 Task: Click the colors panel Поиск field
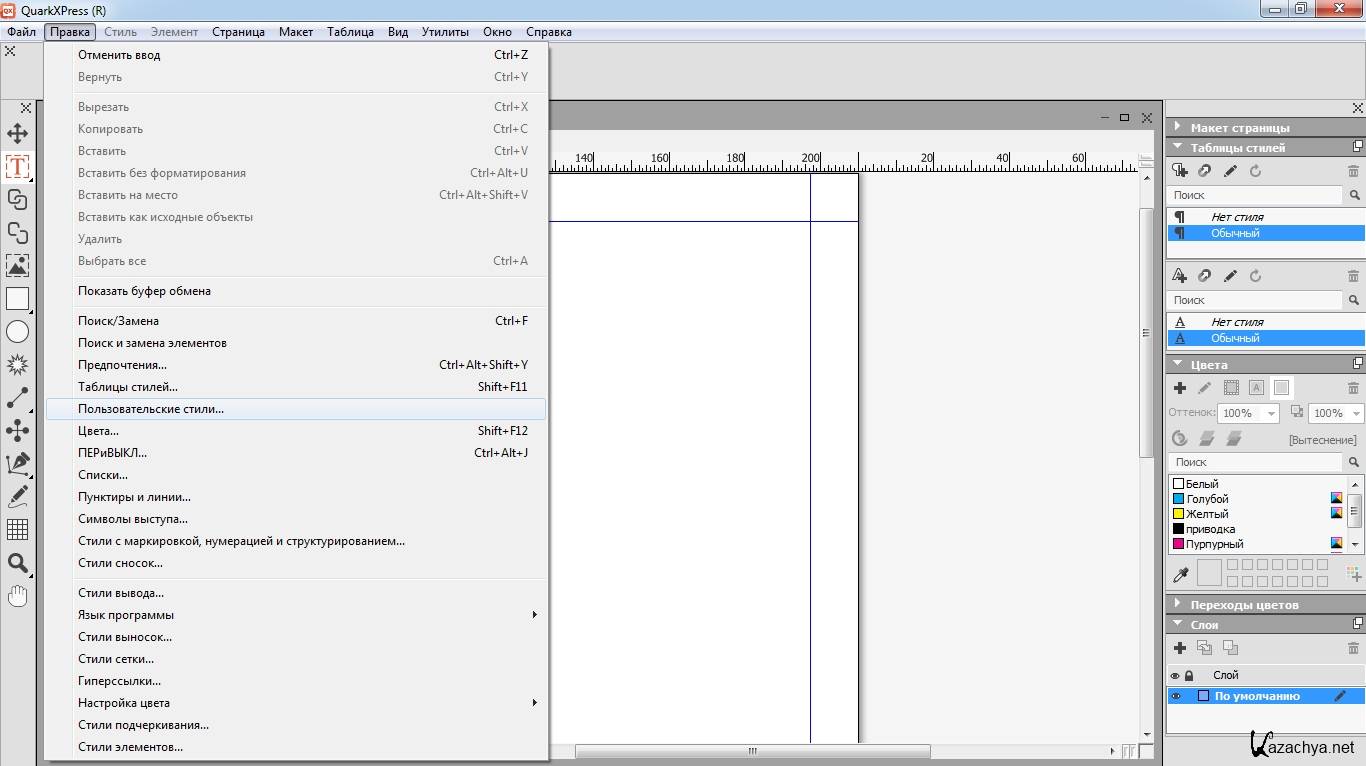pyautogui.click(x=1255, y=462)
